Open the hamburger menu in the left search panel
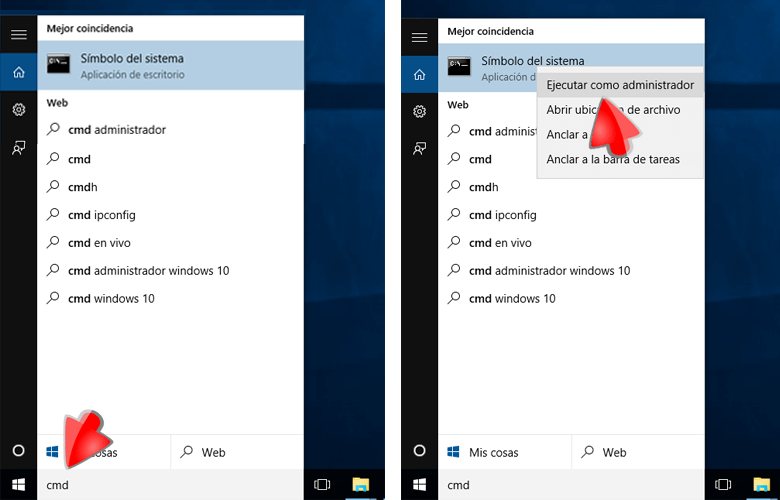The image size is (780, 500). point(18,36)
